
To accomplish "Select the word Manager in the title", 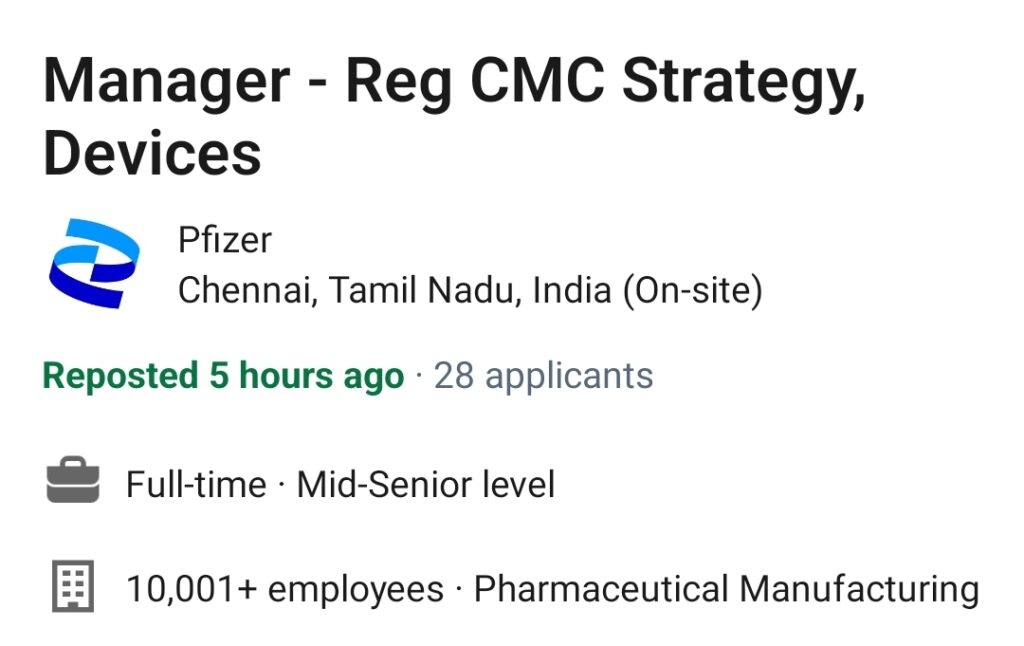I will click(x=167, y=82).
